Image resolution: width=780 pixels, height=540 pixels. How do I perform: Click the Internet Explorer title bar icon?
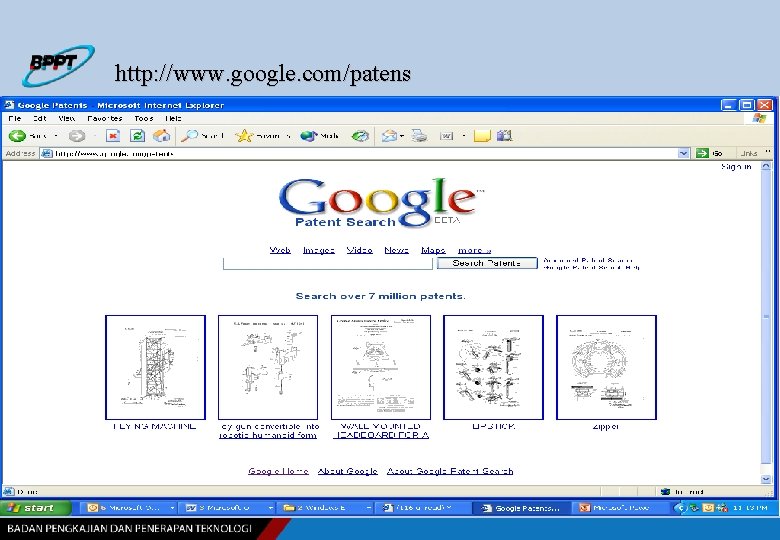click(x=9, y=105)
